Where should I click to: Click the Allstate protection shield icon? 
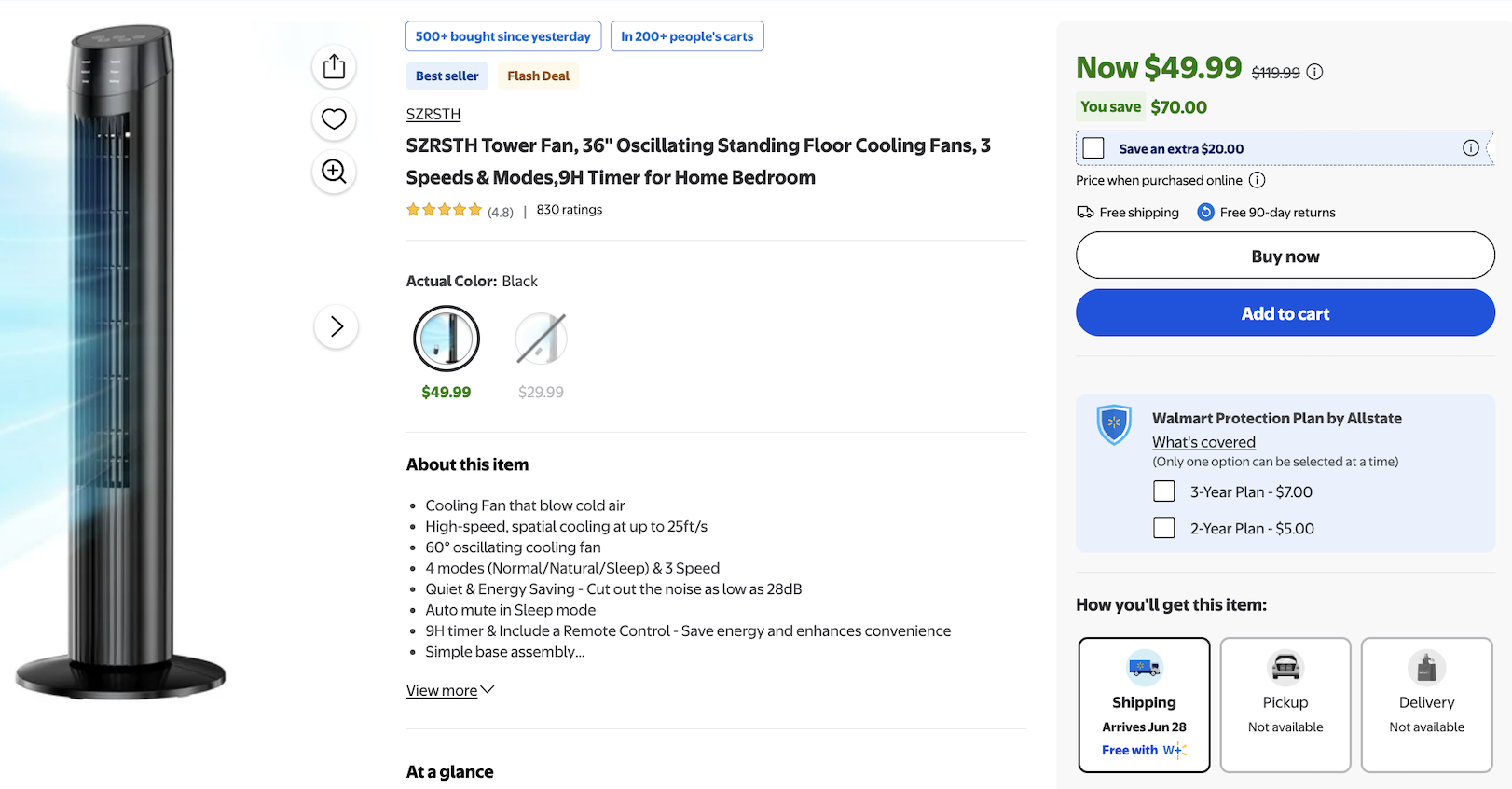point(1114,424)
